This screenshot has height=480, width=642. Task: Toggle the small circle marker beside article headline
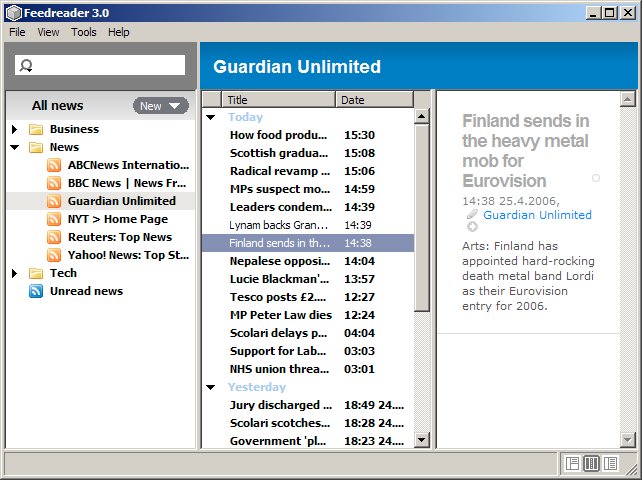click(596, 178)
